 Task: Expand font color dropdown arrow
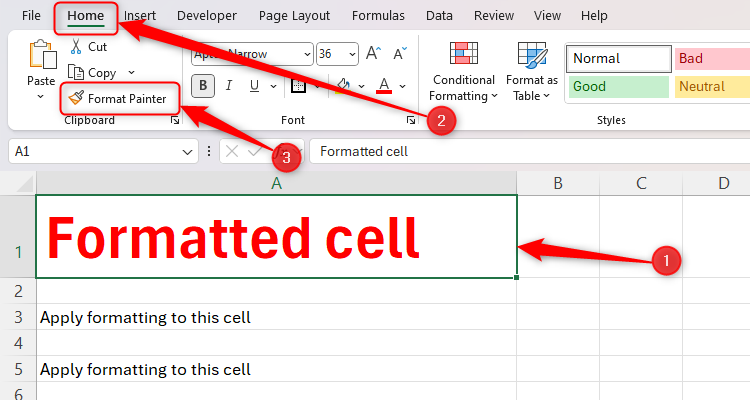coord(403,87)
